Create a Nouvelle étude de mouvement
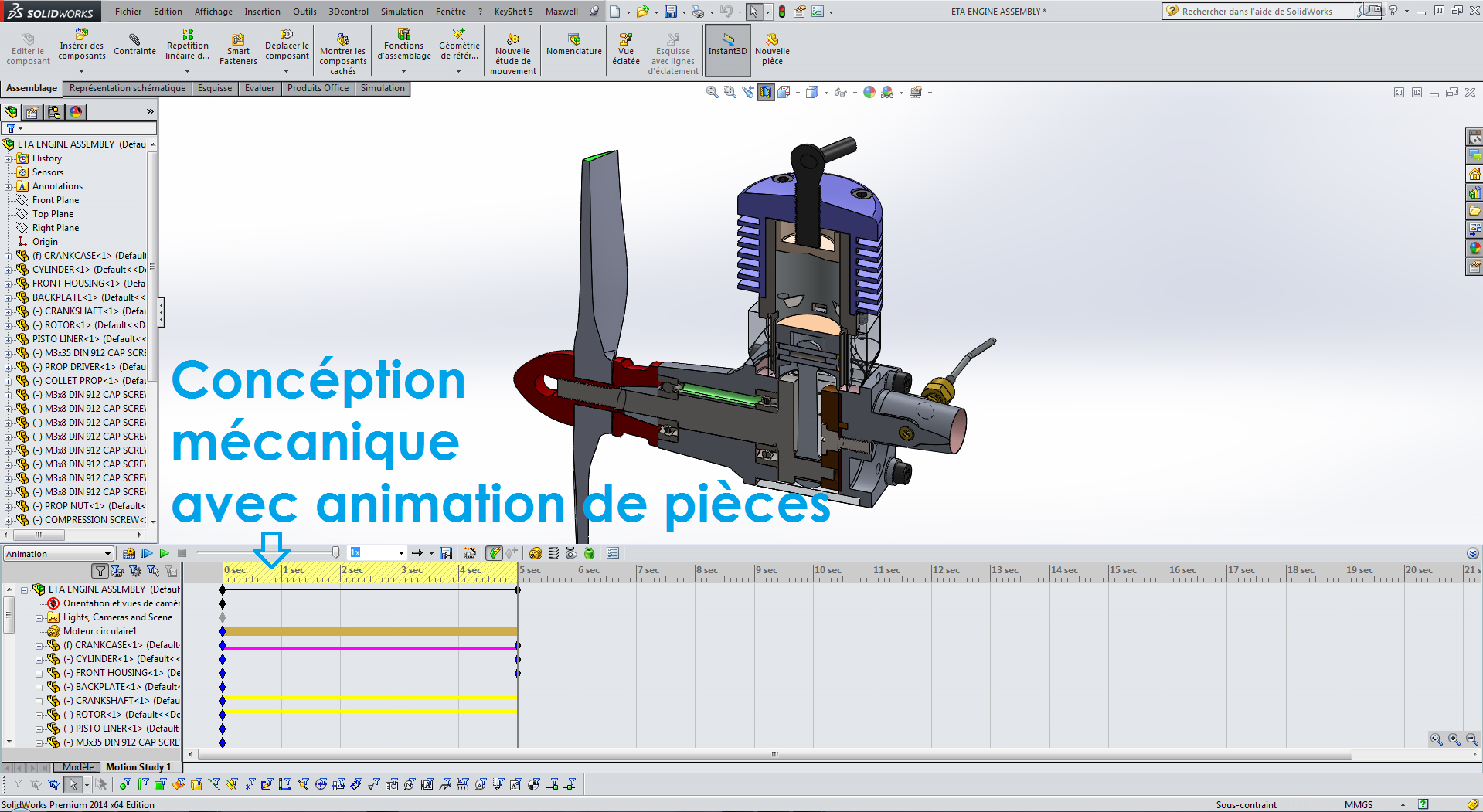This screenshot has width=1483, height=812. (512, 49)
